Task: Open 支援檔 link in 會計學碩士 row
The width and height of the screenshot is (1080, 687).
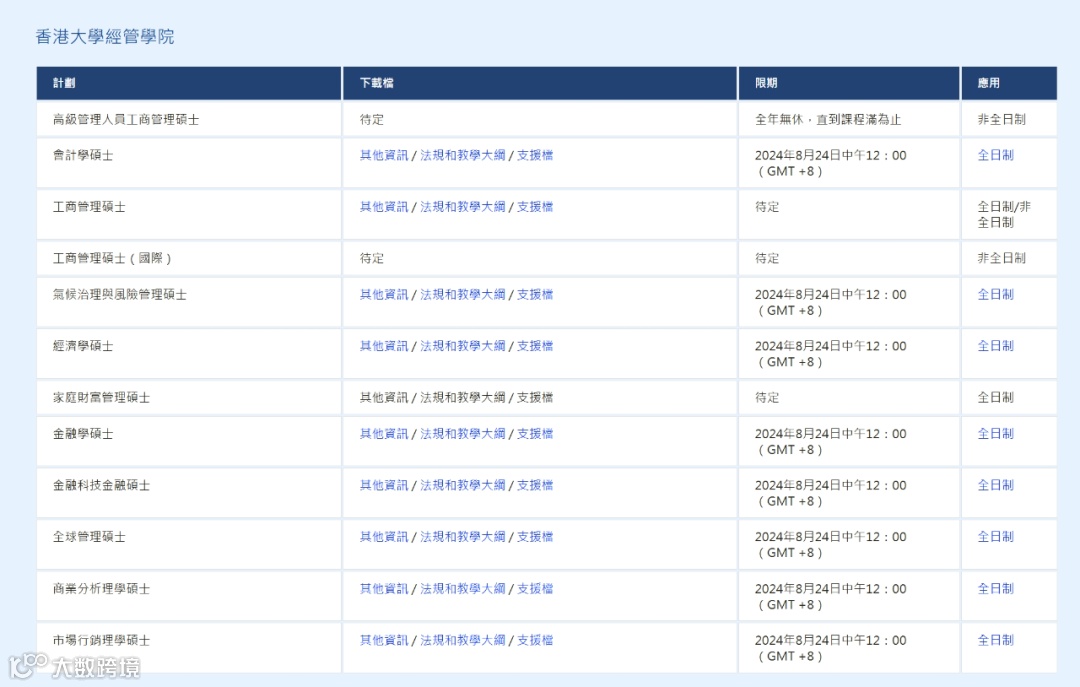Action: (x=535, y=156)
